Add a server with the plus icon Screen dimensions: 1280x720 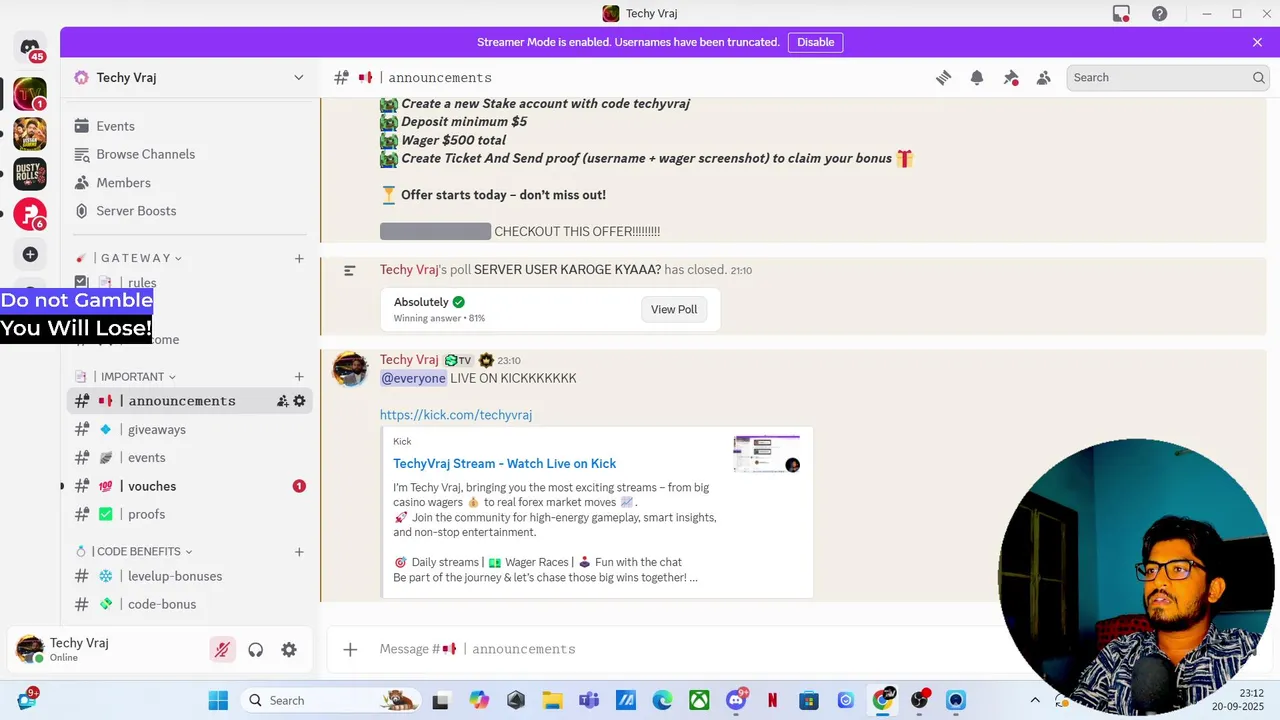(30, 255)
